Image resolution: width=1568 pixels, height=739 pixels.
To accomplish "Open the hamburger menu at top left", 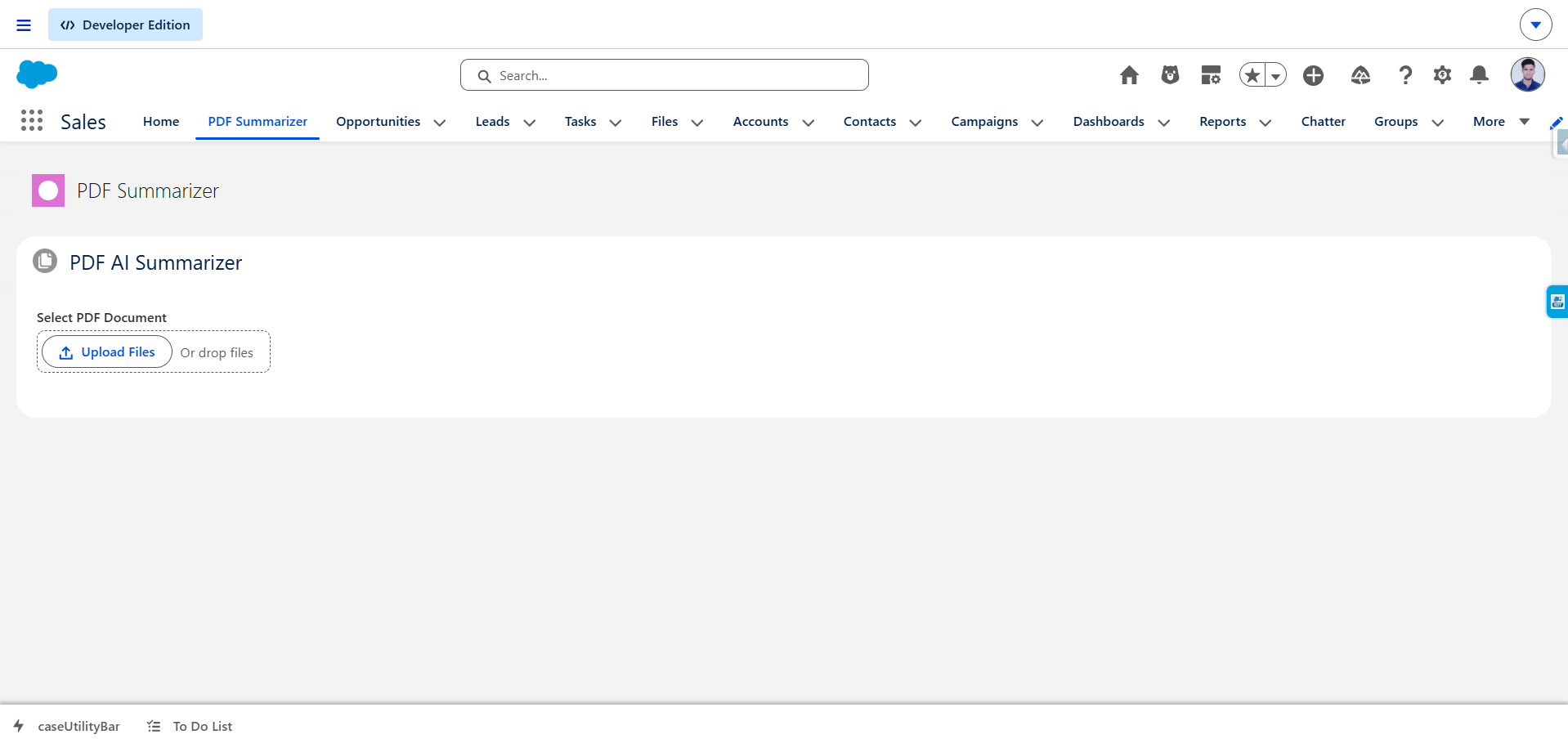I will [x=24, y=25].
